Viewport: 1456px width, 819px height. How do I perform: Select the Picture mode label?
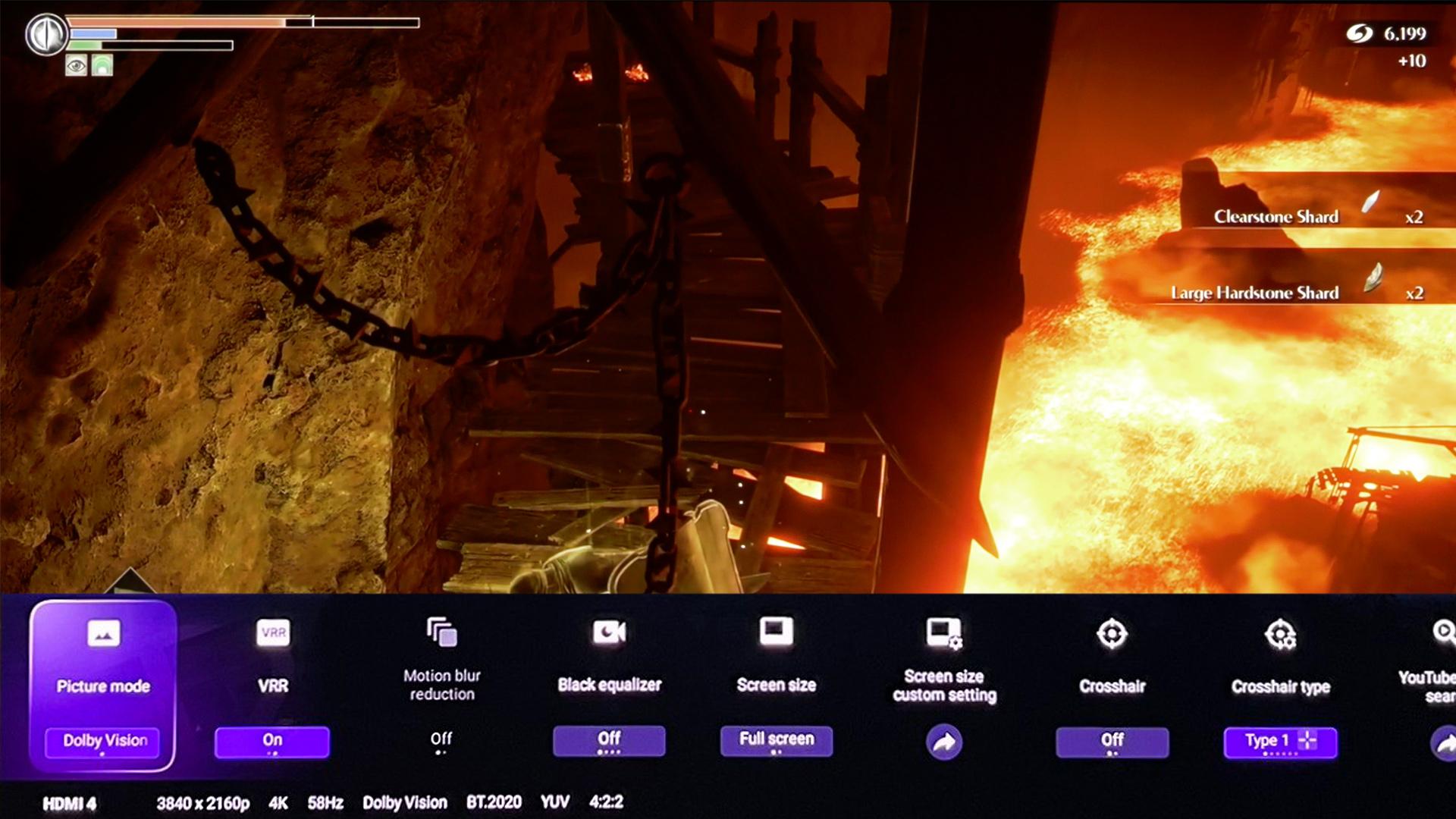click(x=103, y=686)
